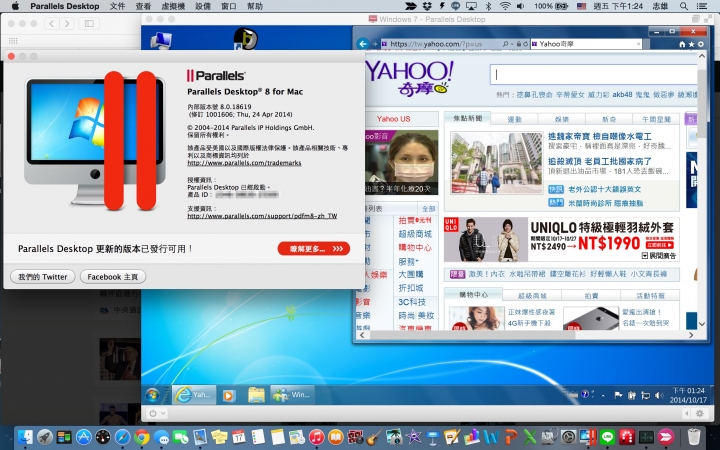Launch App Store from the Dock
The image size is (720, 450).
click(x=84, y=437)
